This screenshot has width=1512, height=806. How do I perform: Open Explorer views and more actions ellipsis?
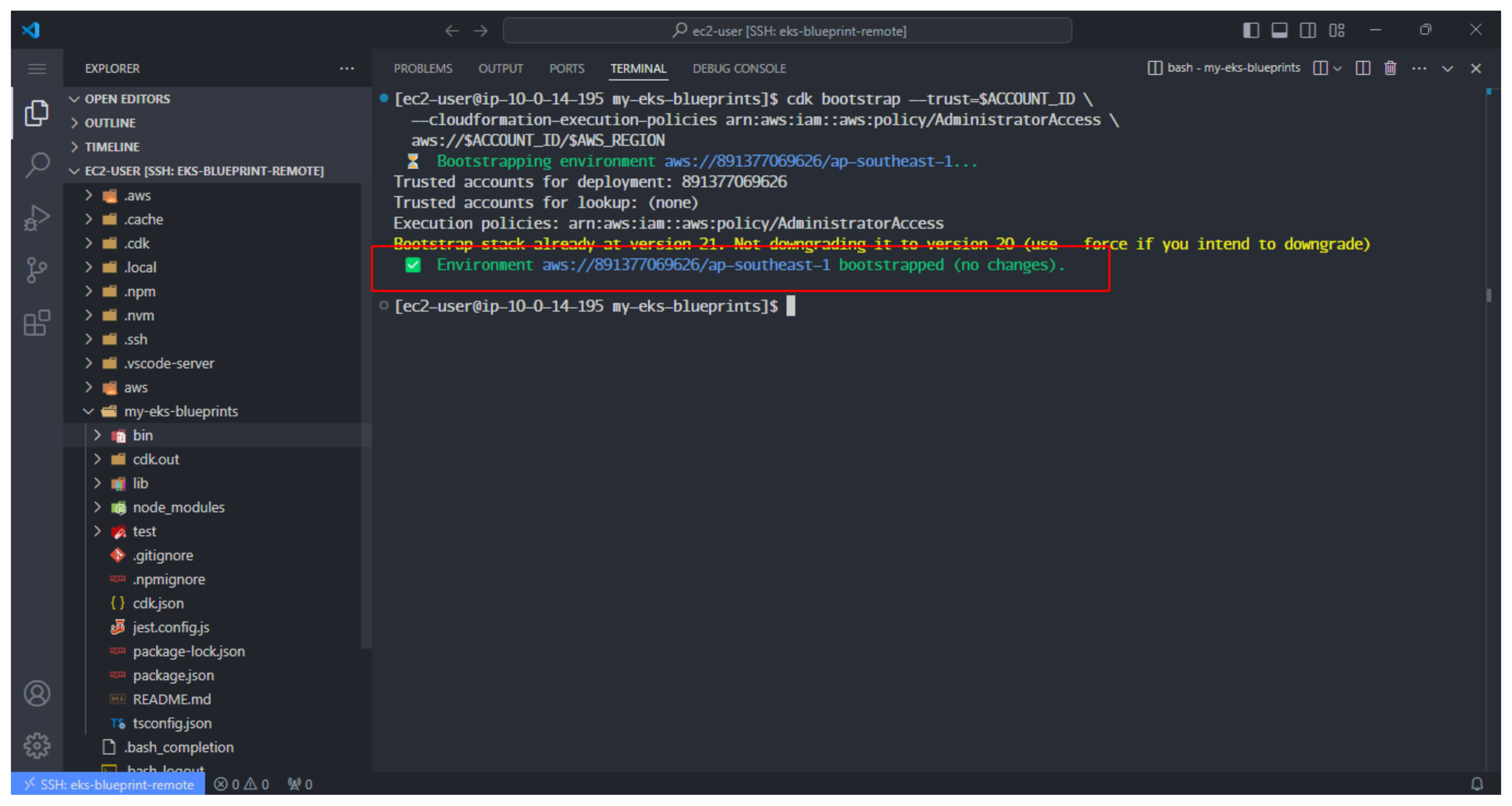pyautogui.click(x=347, y=69)
